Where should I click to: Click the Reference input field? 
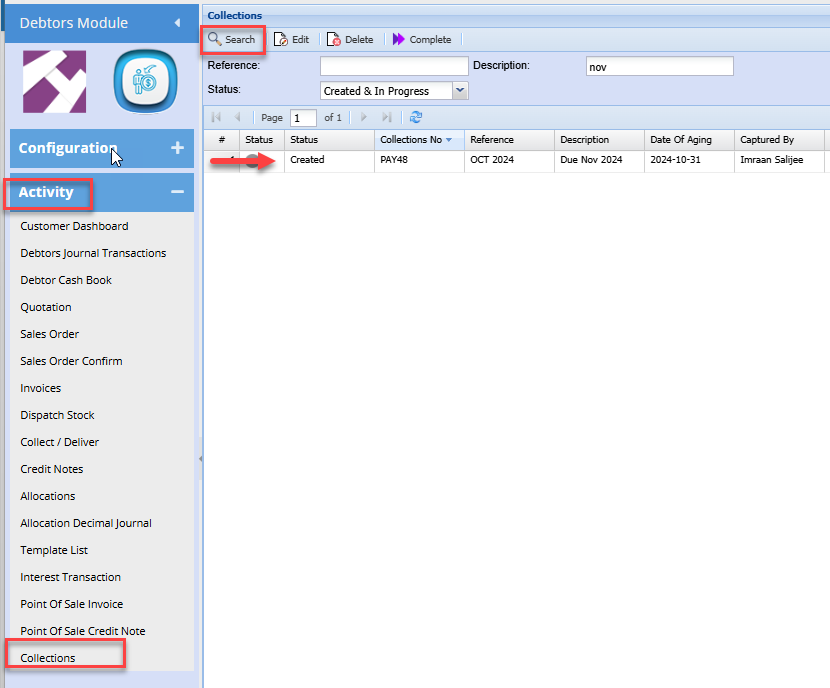coord(394,66)
